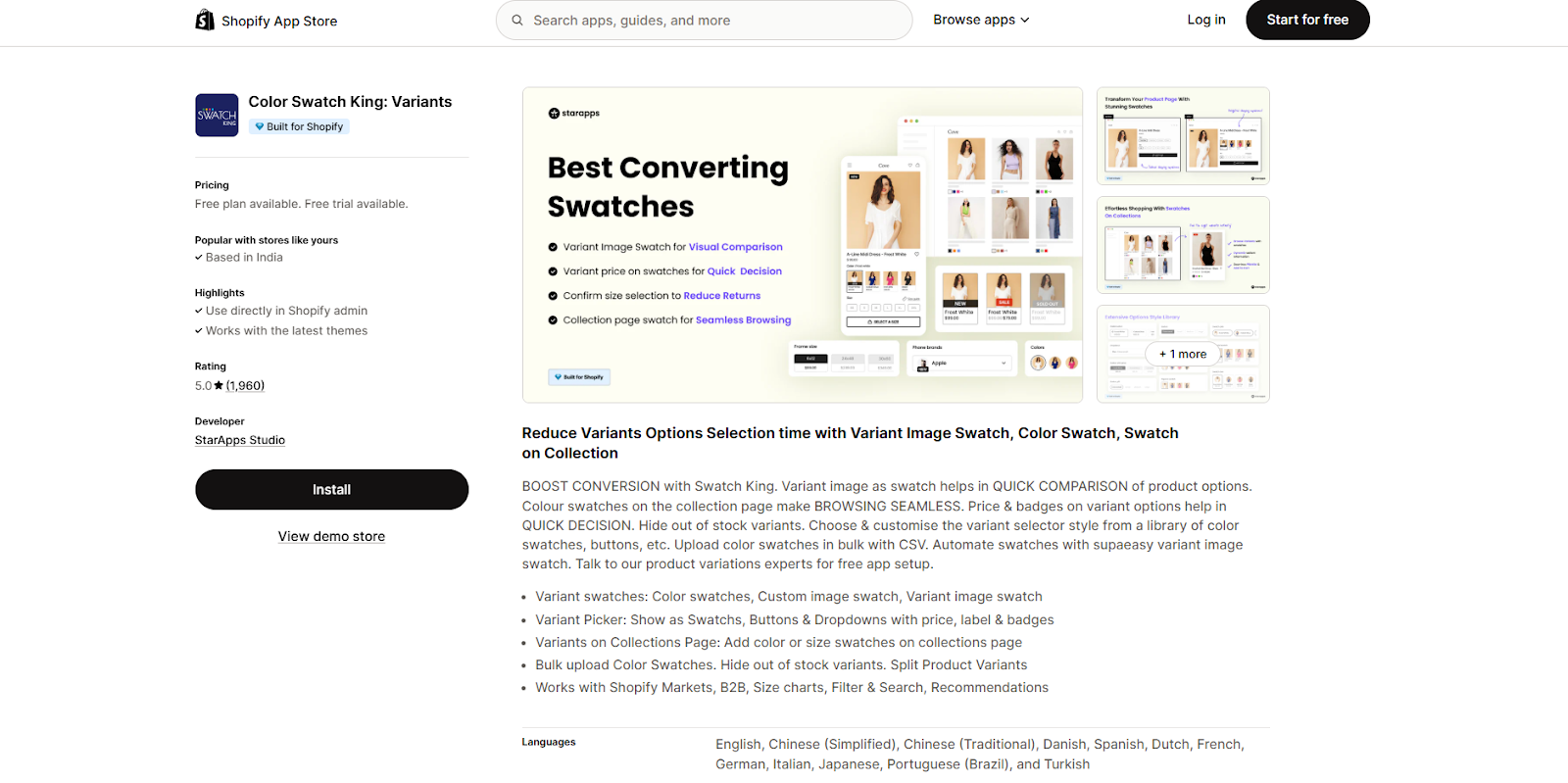
Task: Click the Languages label
Action: pyautogui.click(x=549, y=742)
